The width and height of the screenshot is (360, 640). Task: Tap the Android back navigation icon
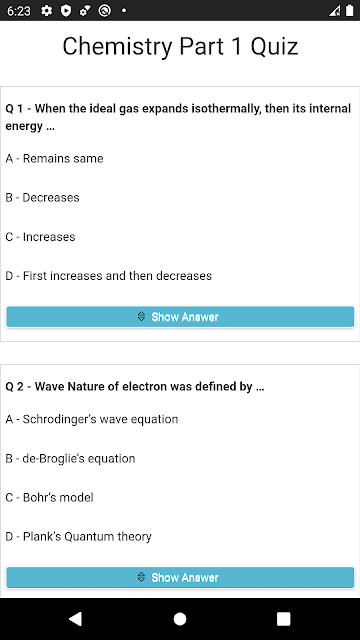76,619
